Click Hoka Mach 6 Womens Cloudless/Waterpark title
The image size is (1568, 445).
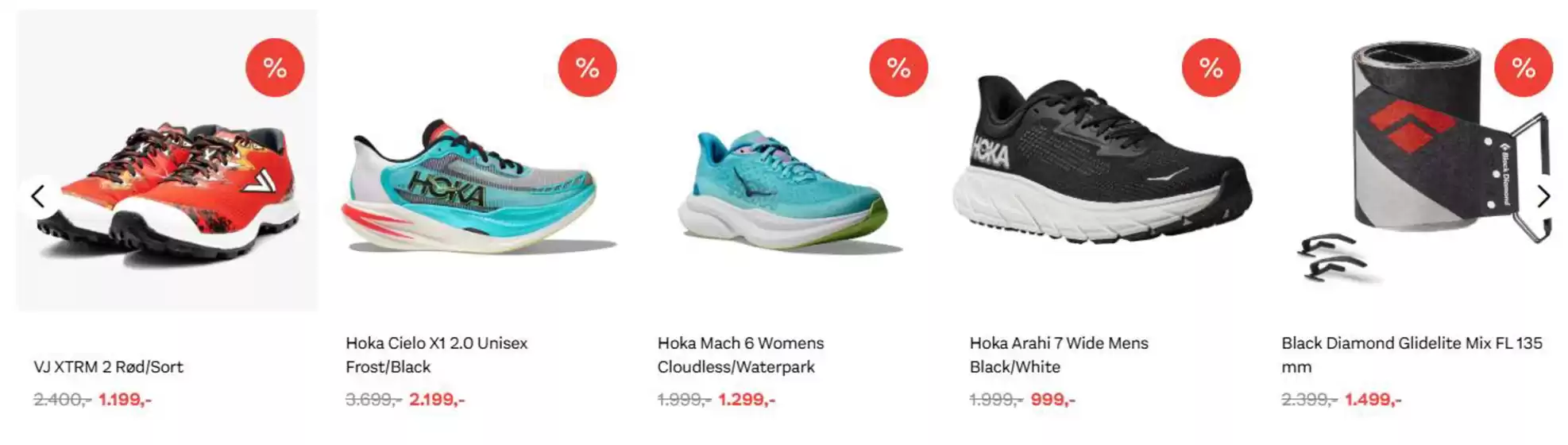coord(740,355)
